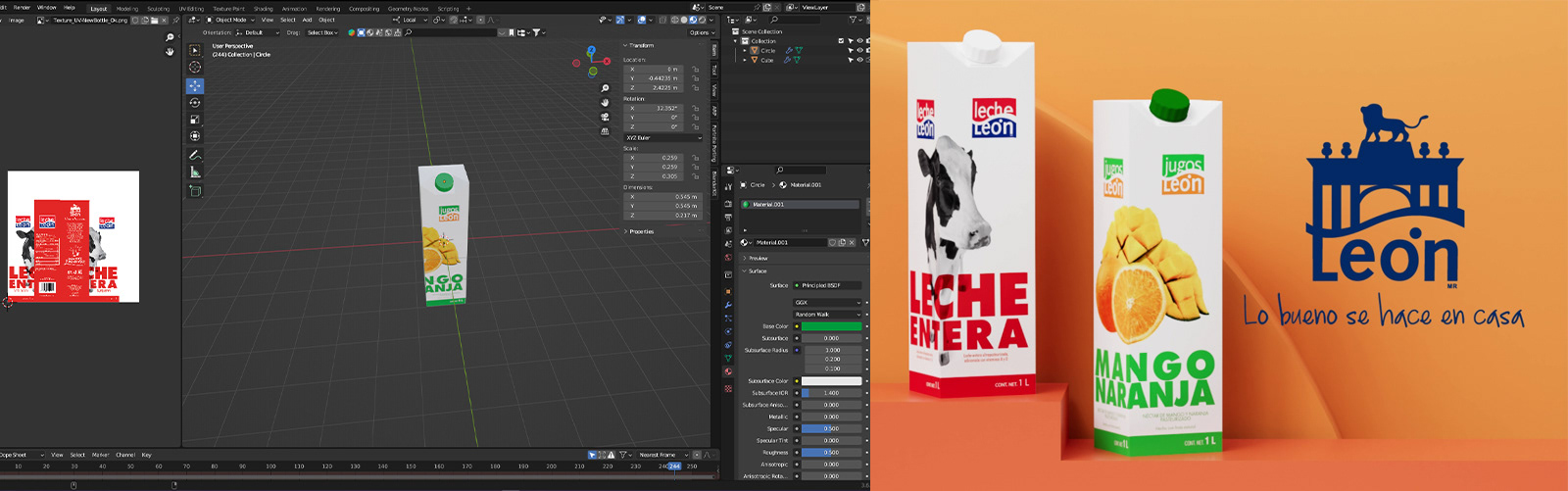Activate the Move tool
Screen dimensions: 1568x491
point(194,86)
